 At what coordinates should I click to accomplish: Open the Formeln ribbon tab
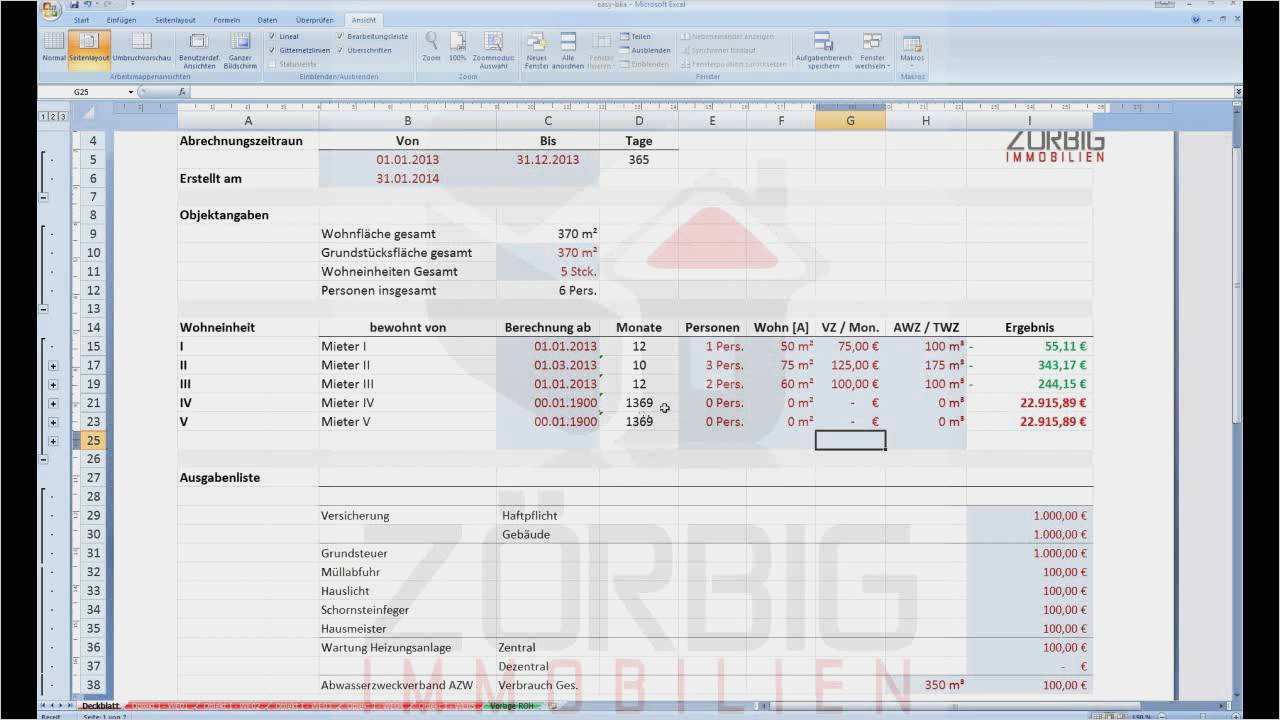tap(226, 20)
